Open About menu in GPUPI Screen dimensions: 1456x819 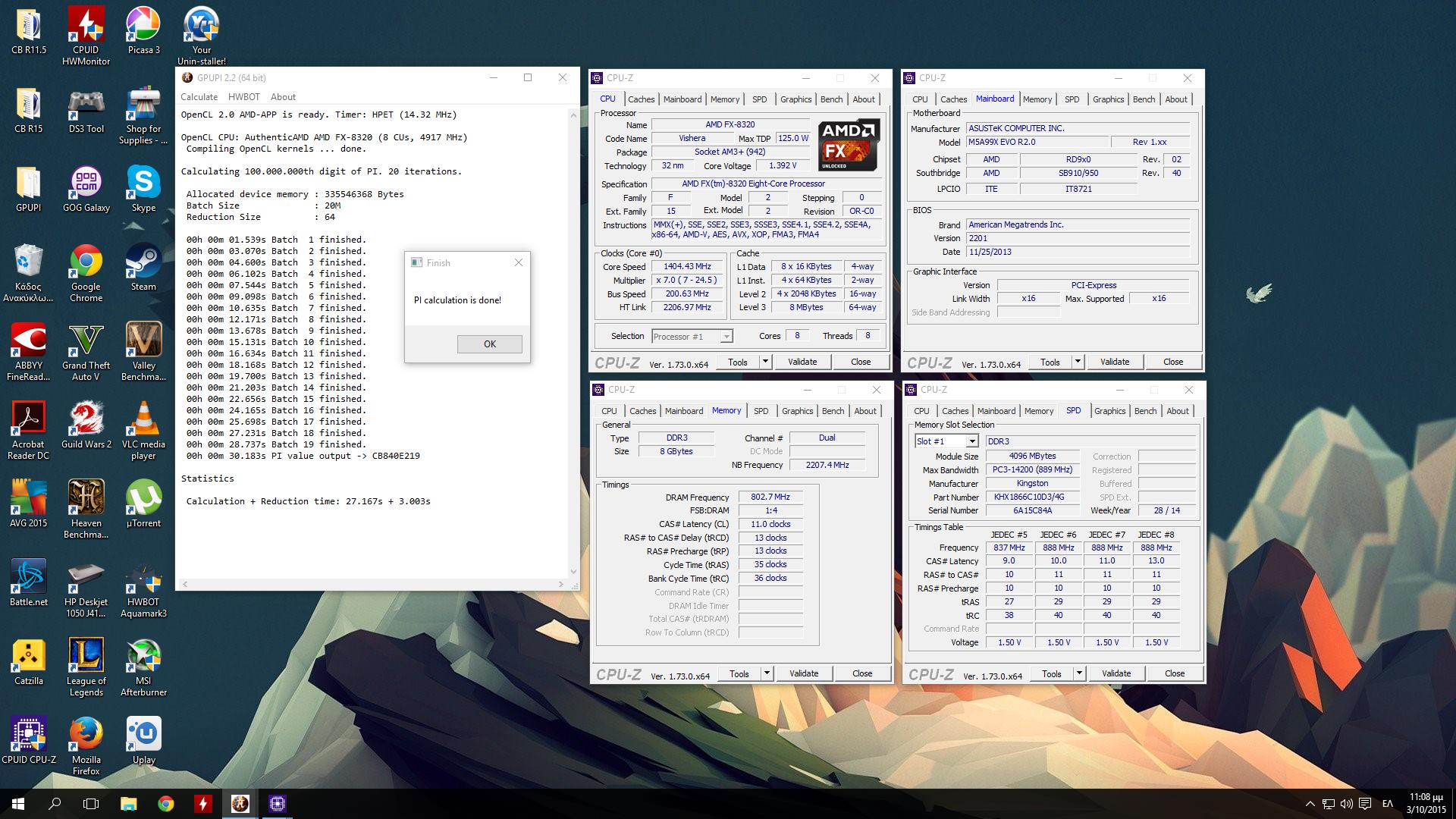(x=283, y=97)
